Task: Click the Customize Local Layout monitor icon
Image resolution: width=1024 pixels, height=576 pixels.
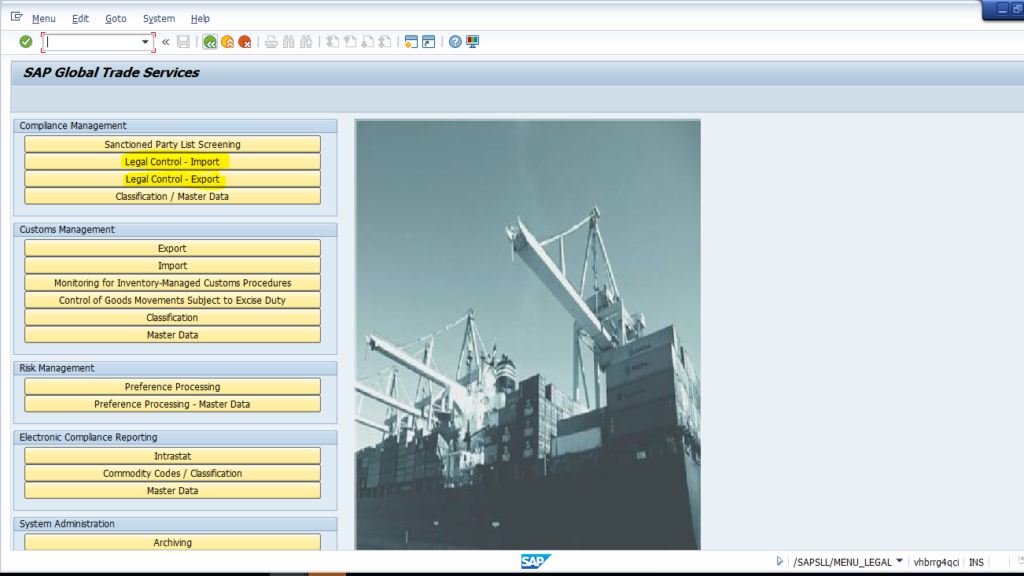Action: tap(473, 42)
